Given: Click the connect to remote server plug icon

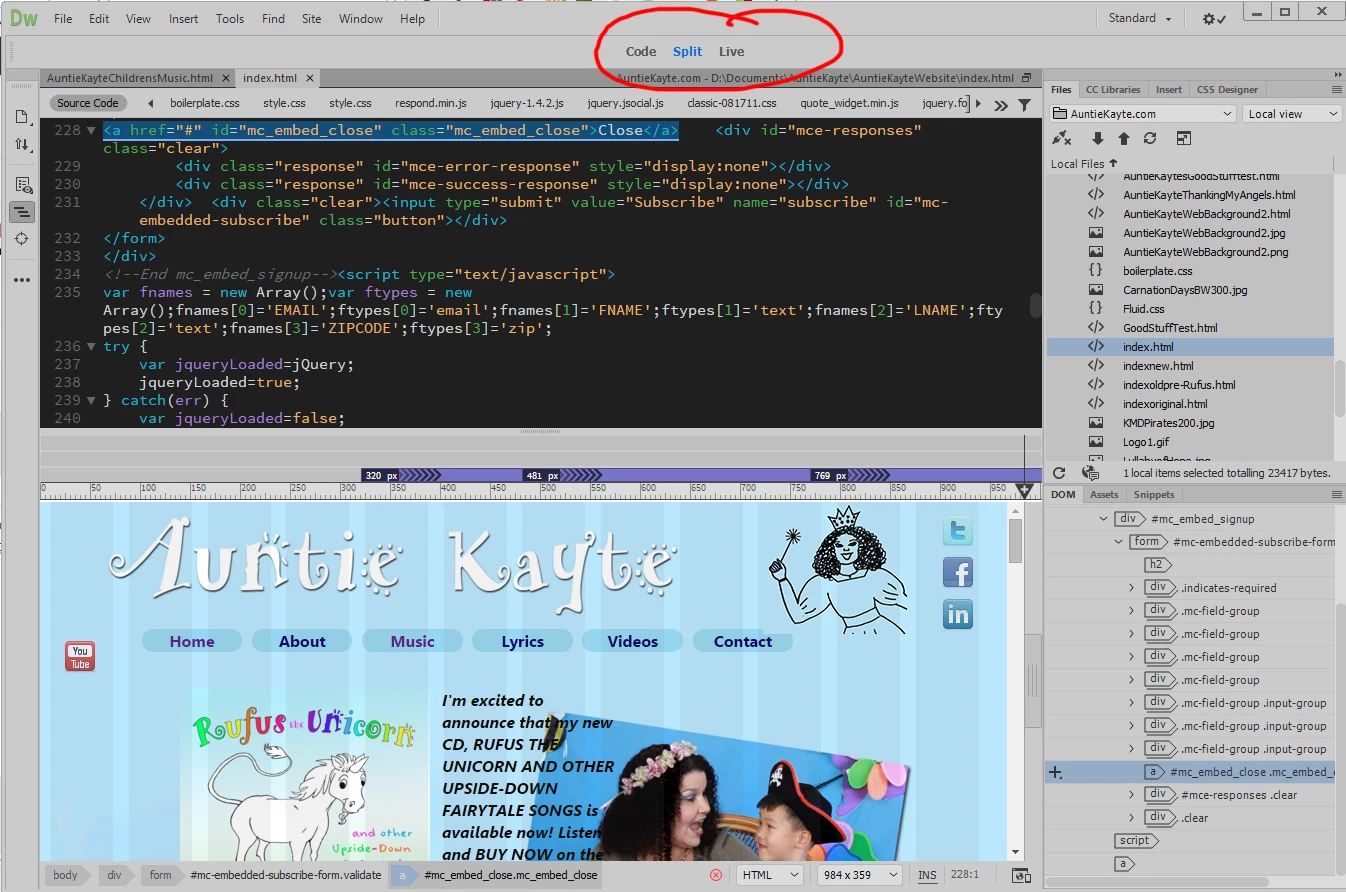Looking at the screenshot, I should click(x=1062, y=139).
